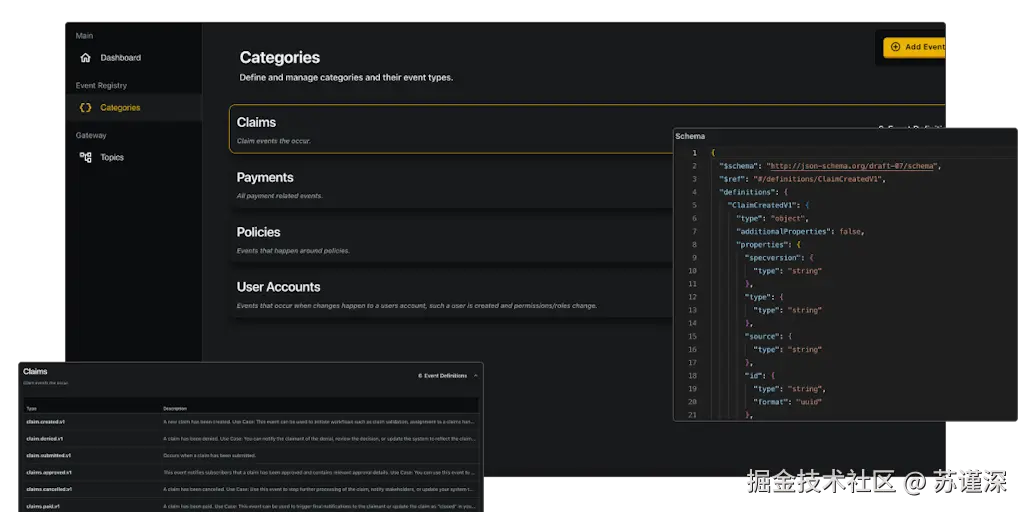
Task: Expand the Payments category card
Action: (x=451, y=185)
